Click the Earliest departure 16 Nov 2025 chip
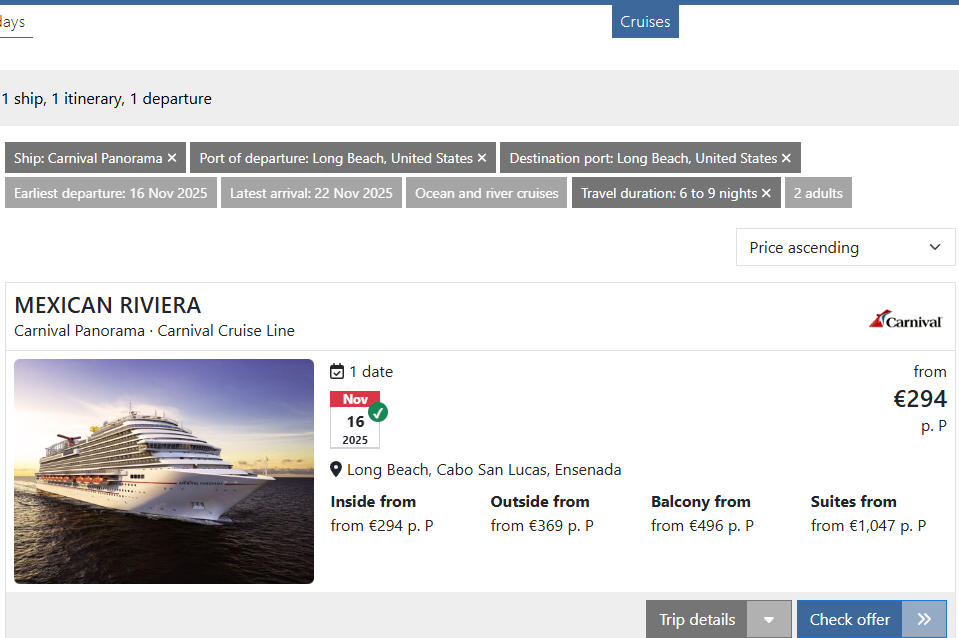The image size is (959, 638). click(111, 193)
